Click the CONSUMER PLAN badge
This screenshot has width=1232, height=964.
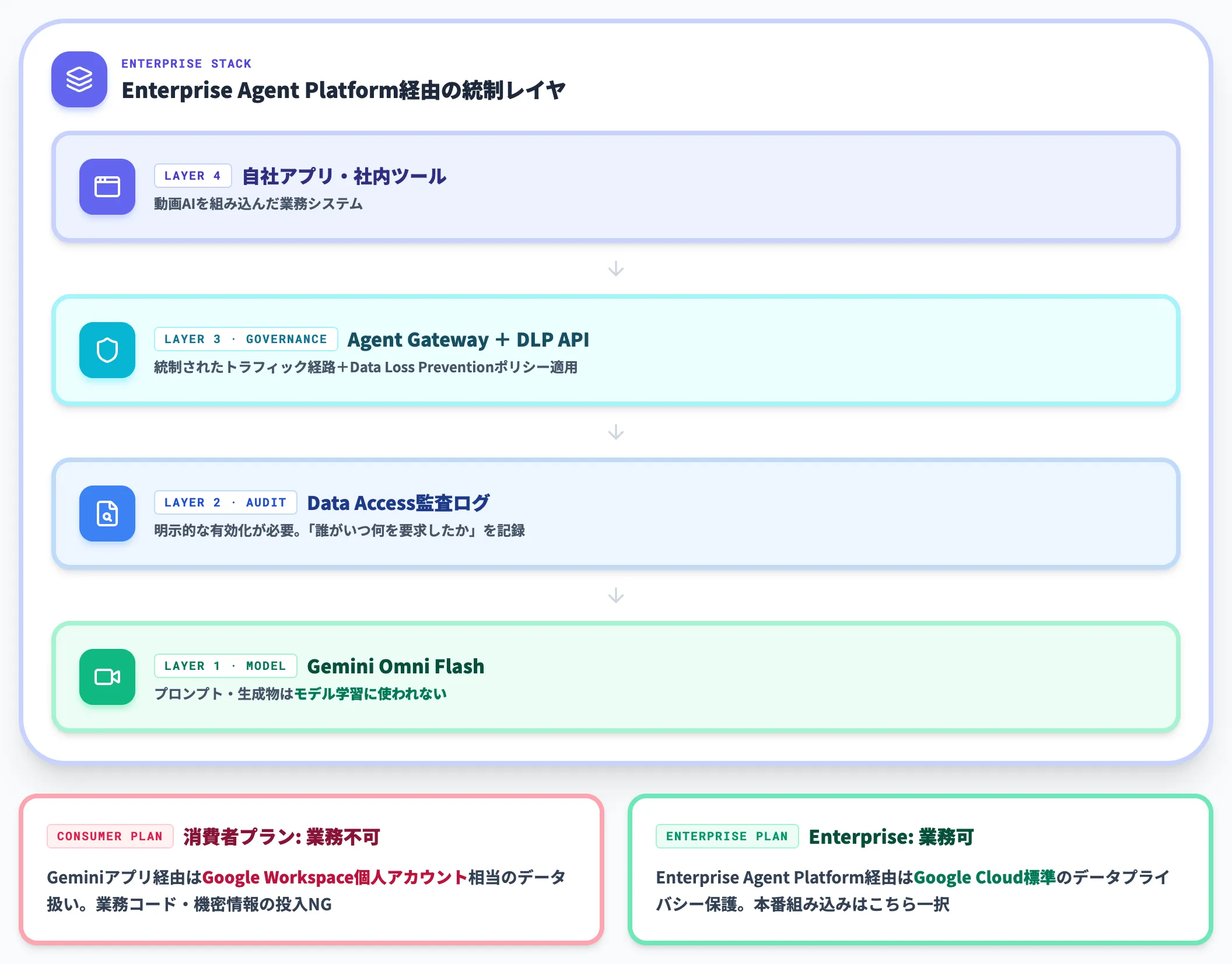110,836
